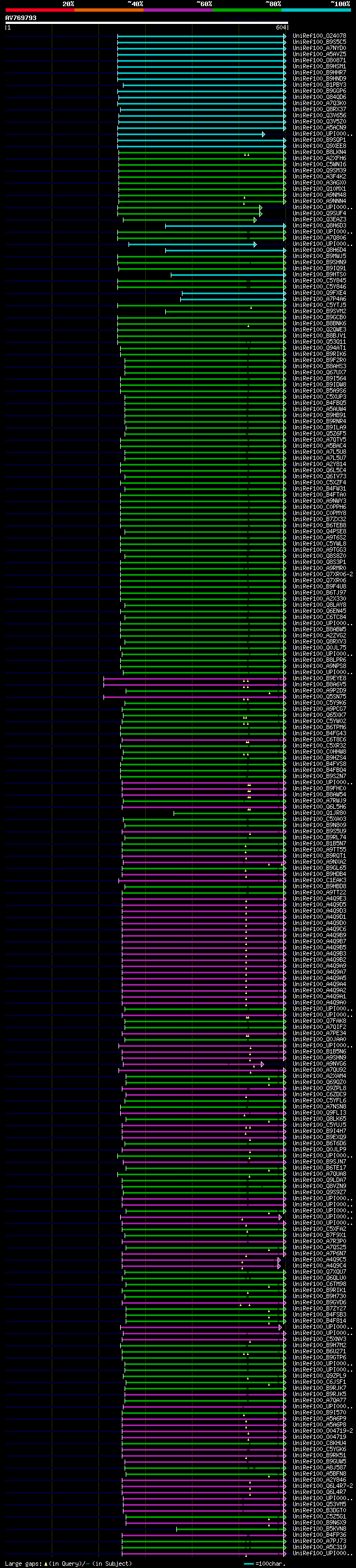Select the UniRef100_B7ZX32 label

pyautogui.click(x=319, y=519)
